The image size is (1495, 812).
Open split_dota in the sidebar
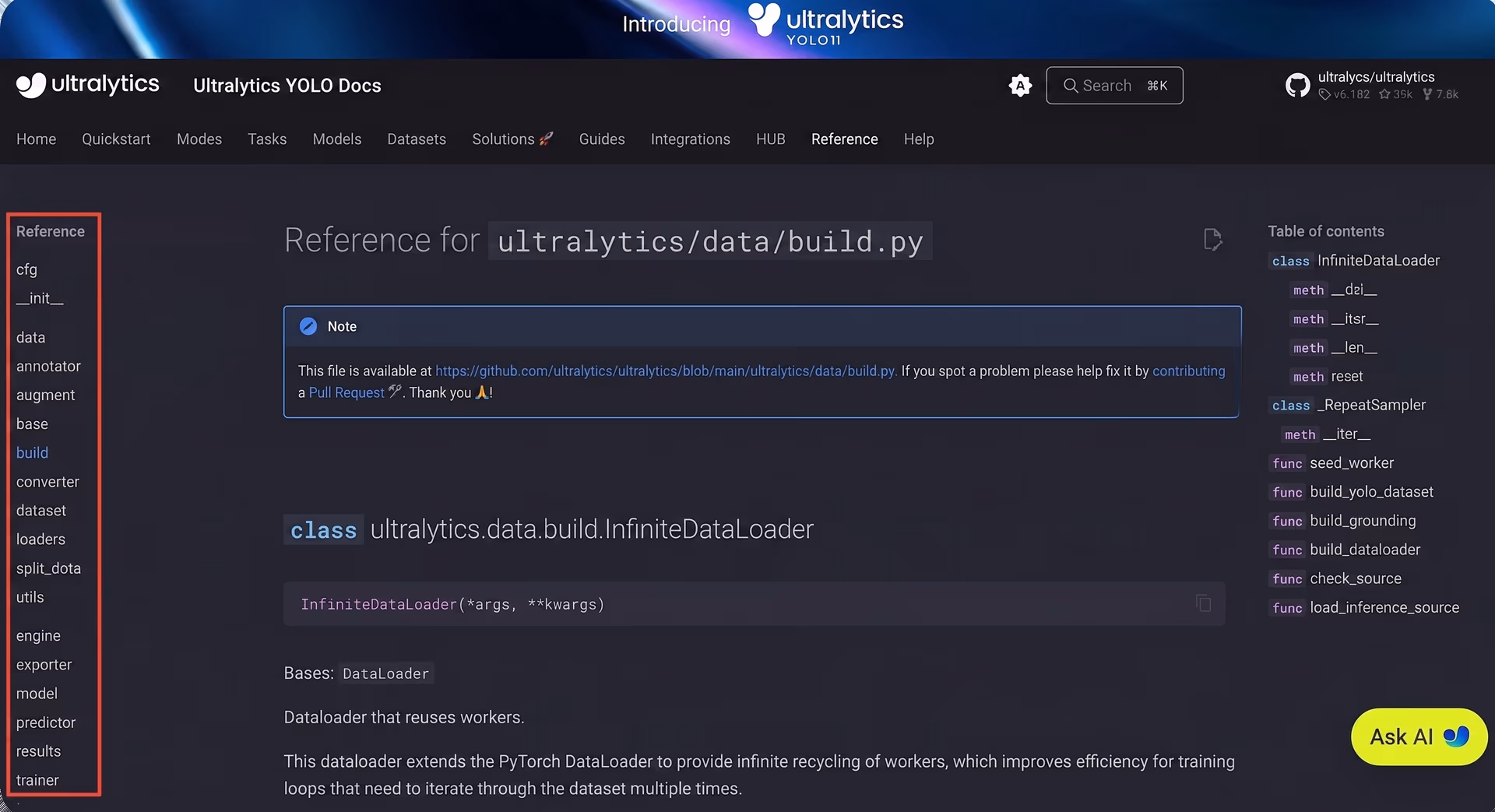[x=48, y=568]
